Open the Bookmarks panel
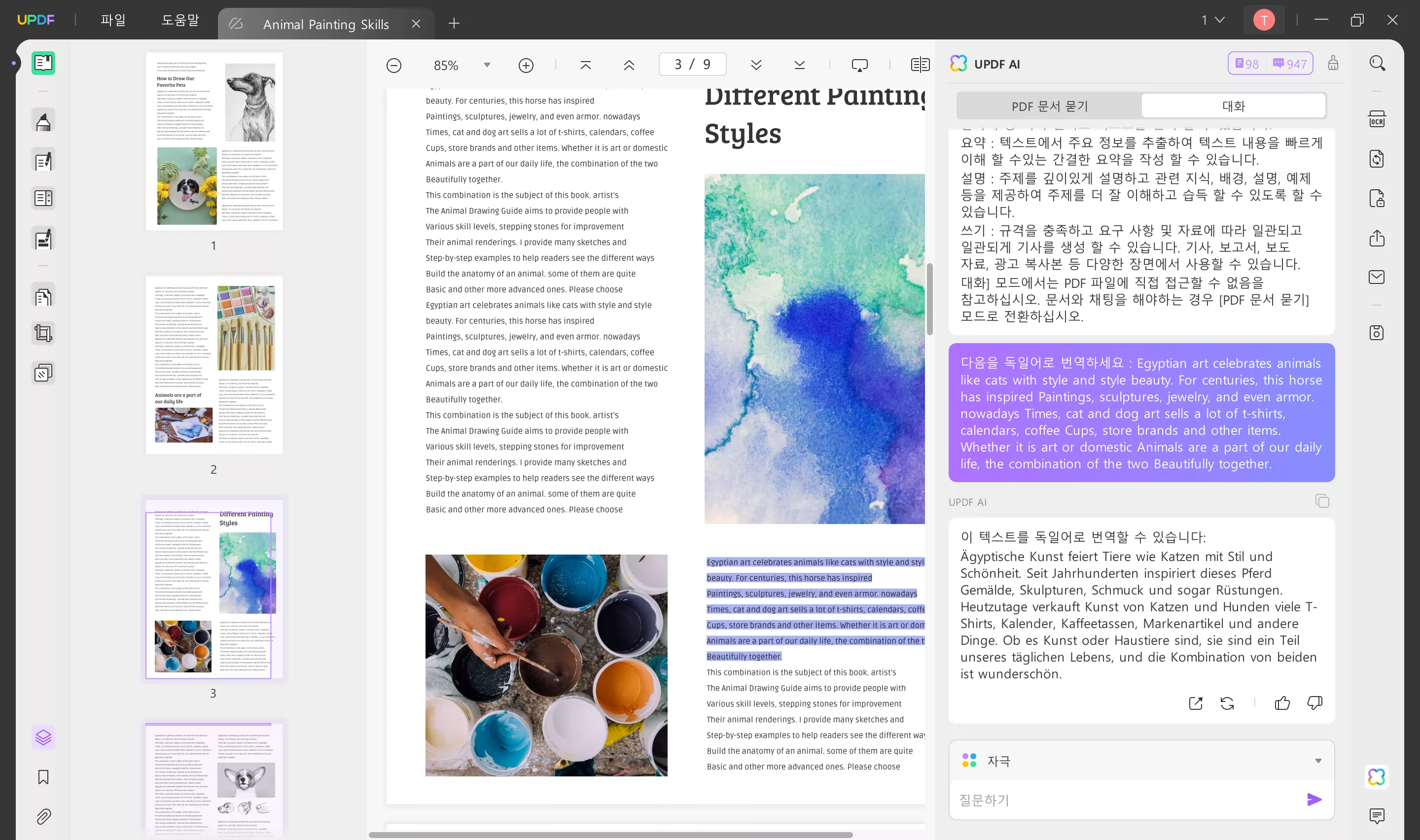This screenshot has height=840, width=1420. 43,776
